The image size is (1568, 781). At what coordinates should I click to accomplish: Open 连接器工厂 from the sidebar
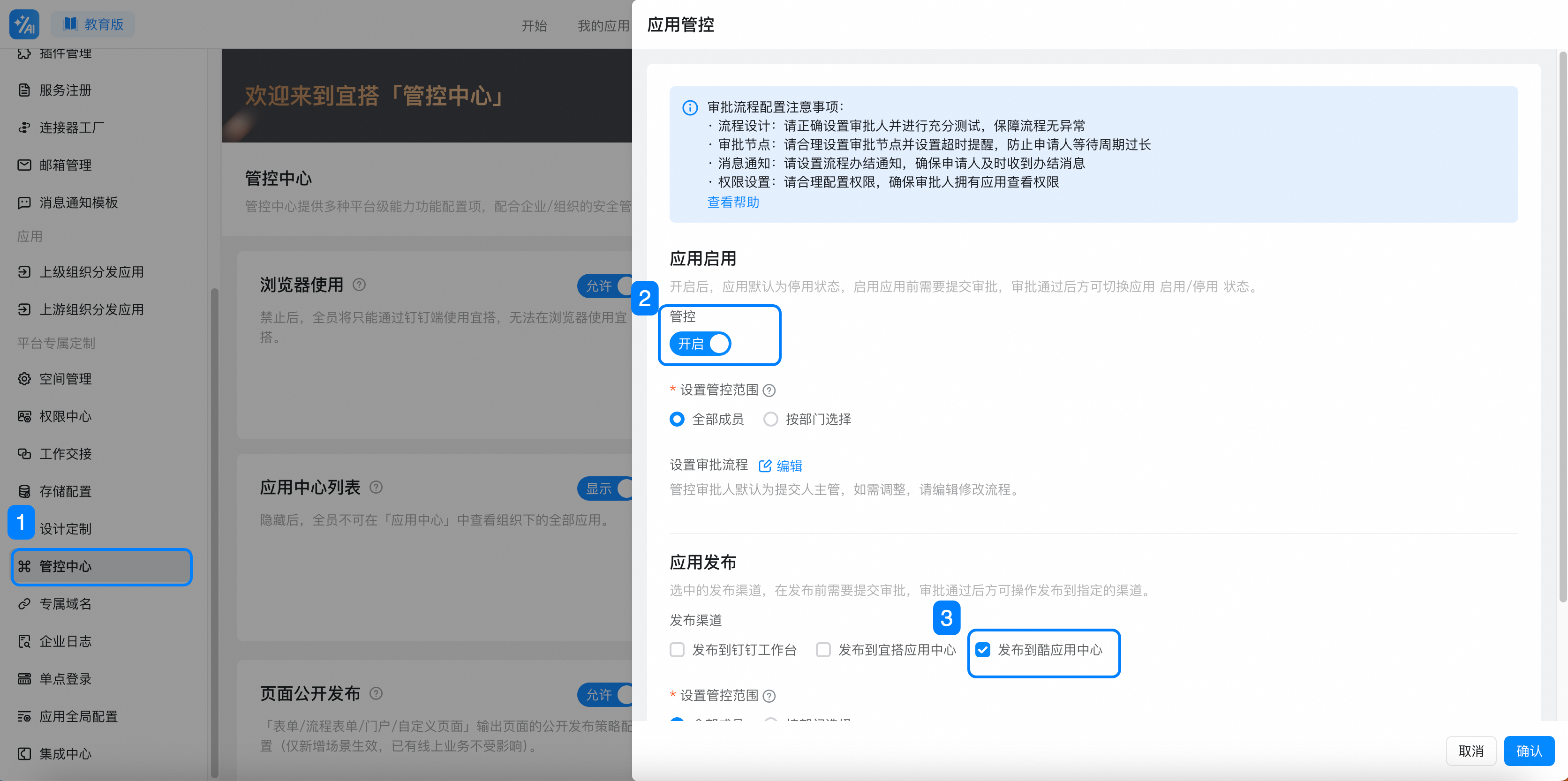point(71,128)
